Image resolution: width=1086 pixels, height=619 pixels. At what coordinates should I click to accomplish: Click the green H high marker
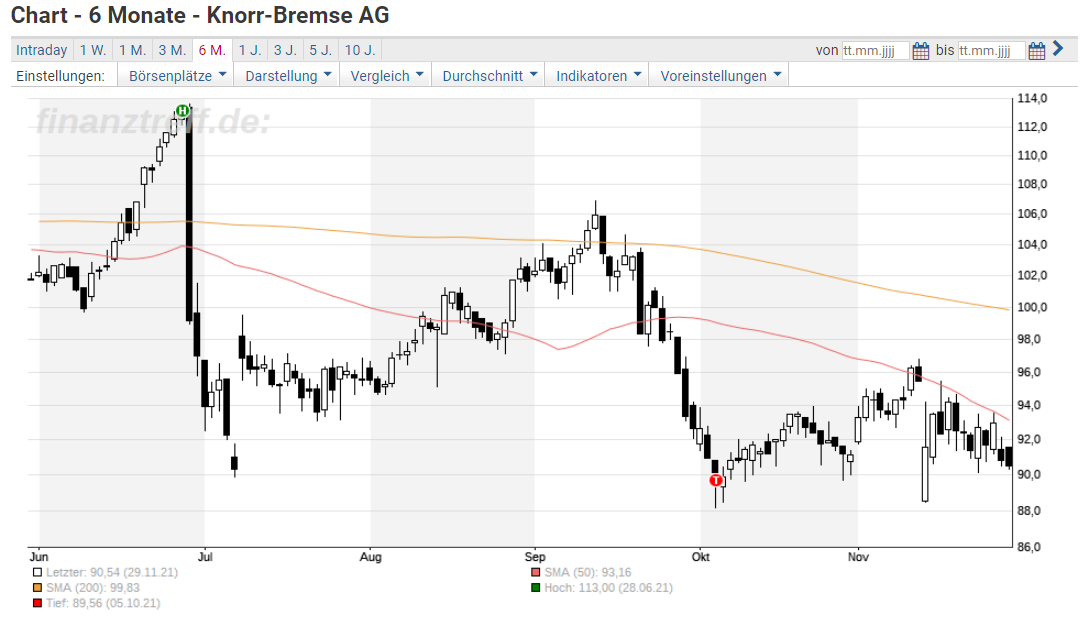182,111
